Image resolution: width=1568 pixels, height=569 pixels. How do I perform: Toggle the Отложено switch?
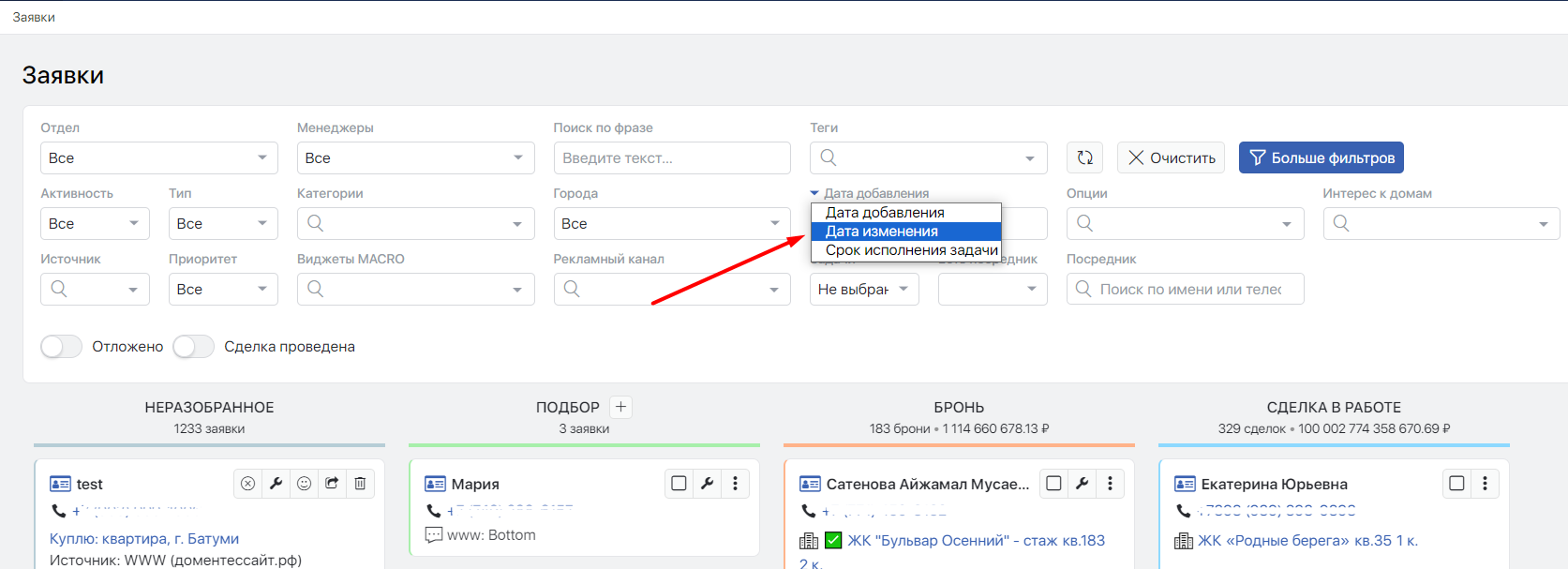pyautogui.click(x=62, y=347)
